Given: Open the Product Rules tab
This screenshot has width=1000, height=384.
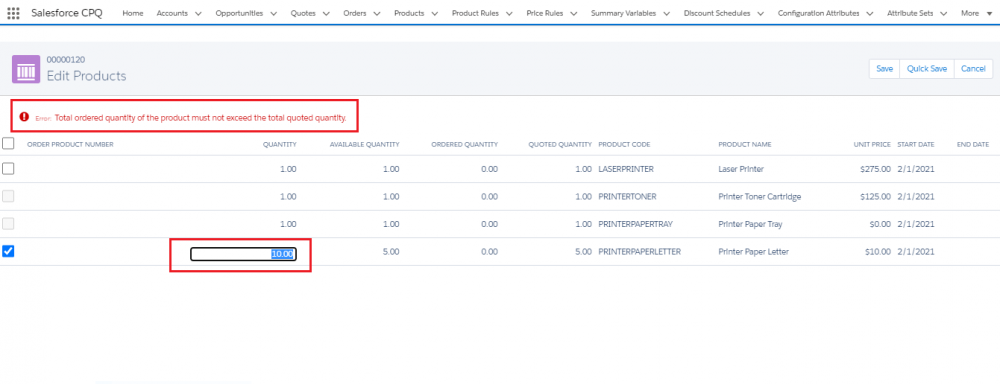Looking at the screenshot, I should coord(474,13).
